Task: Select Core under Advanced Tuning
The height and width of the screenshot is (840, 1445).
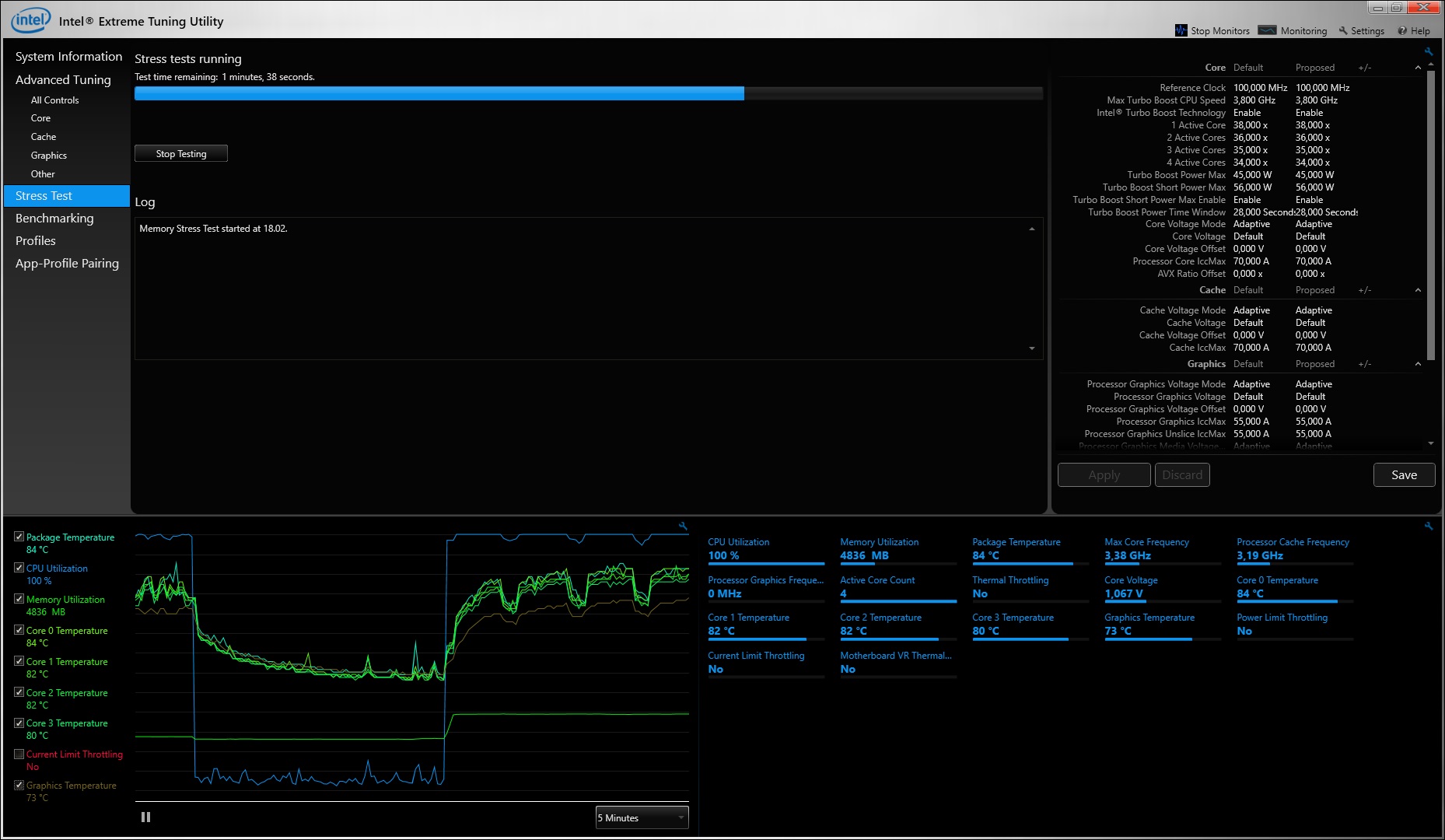Action: click(x=40, y=118)
